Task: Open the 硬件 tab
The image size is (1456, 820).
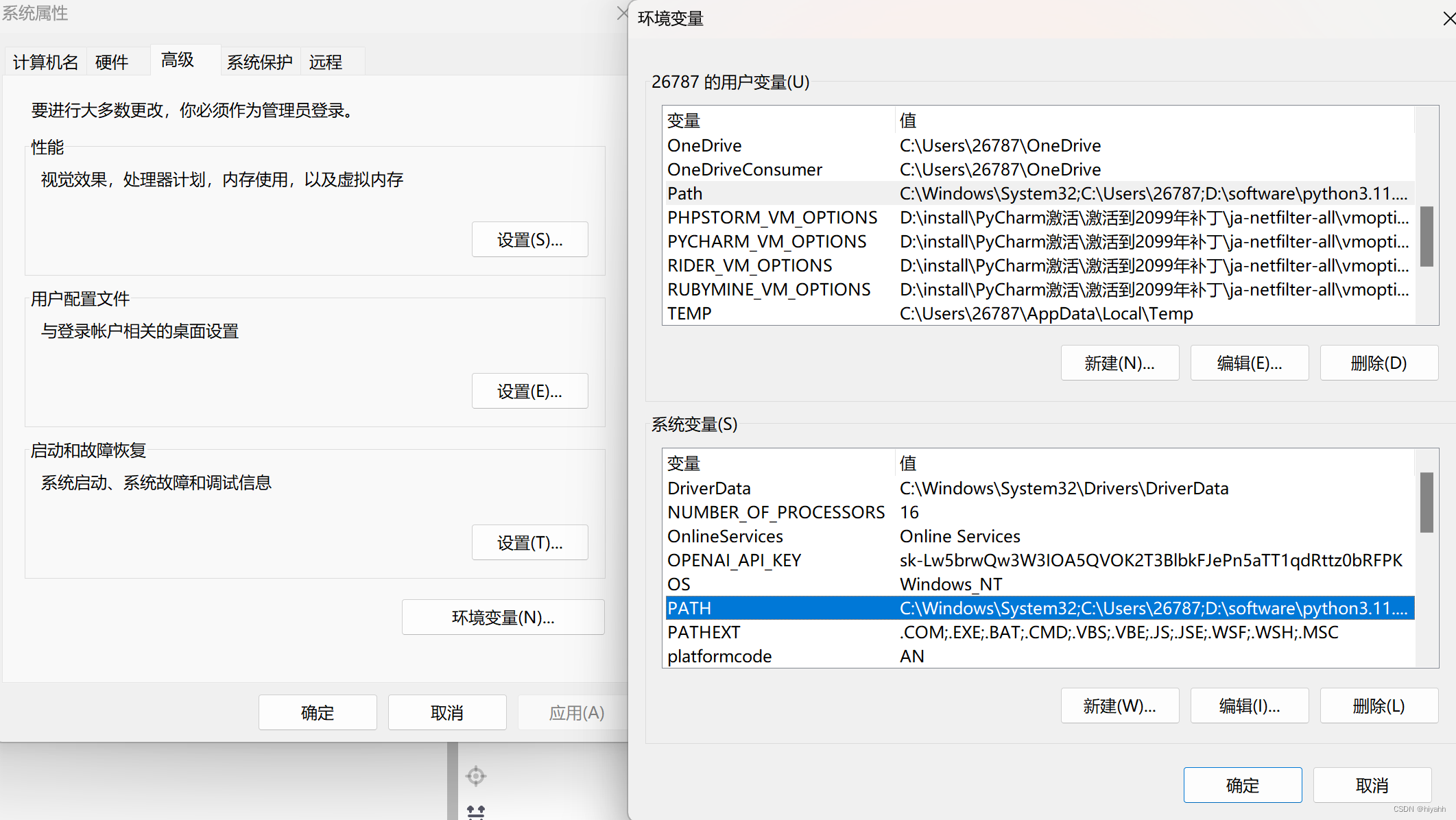Action: [112, 62]
